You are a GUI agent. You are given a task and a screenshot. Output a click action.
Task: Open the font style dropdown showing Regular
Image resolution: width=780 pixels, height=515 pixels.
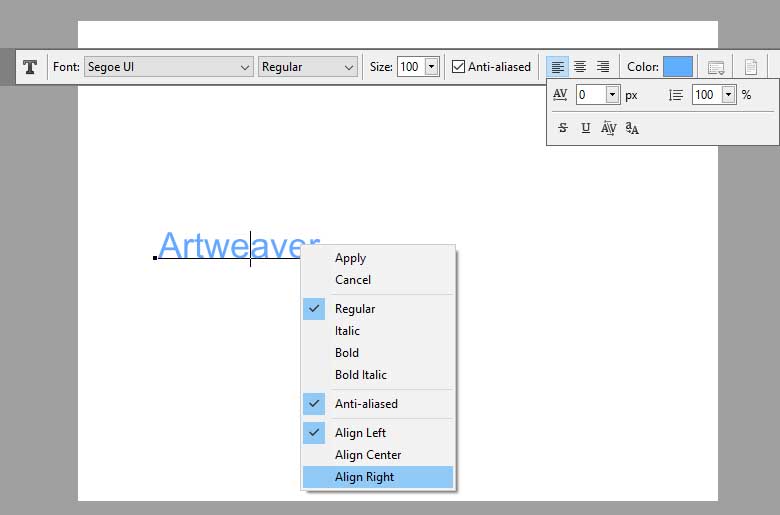(x=307, y=67)
